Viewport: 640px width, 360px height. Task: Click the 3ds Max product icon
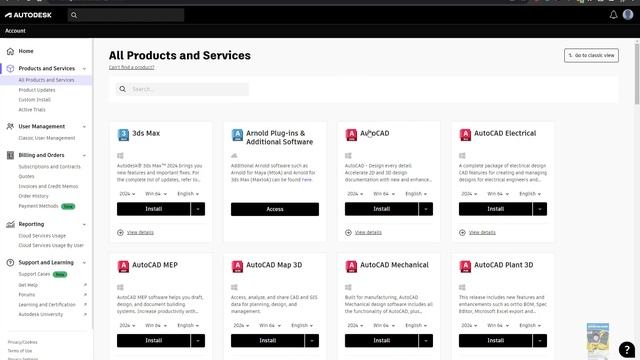coord(123,135)
